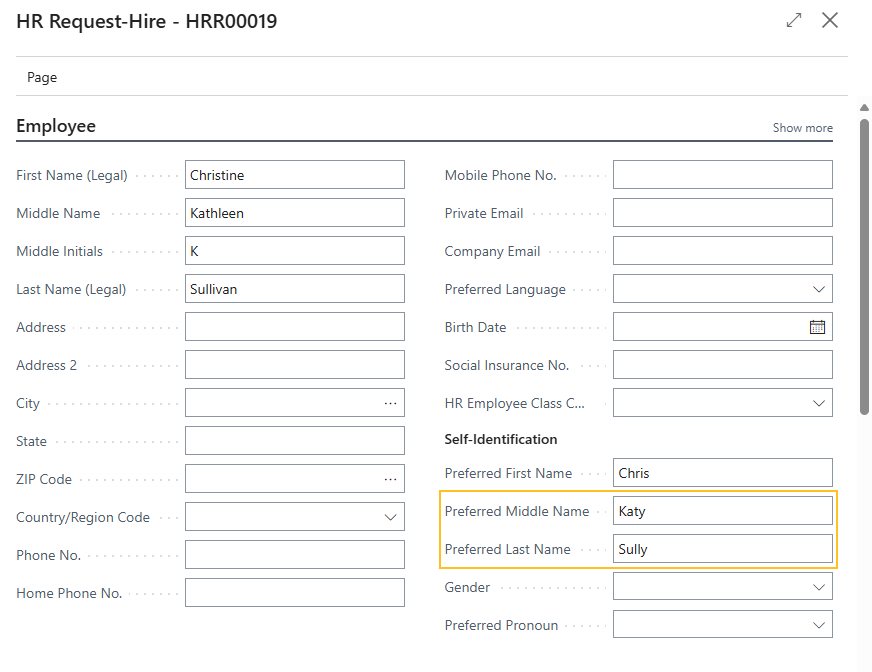Image resolution: width=872 pixels, height=672 pixels.
Task: Click the Address field
Action: click(x=294, y=326)
